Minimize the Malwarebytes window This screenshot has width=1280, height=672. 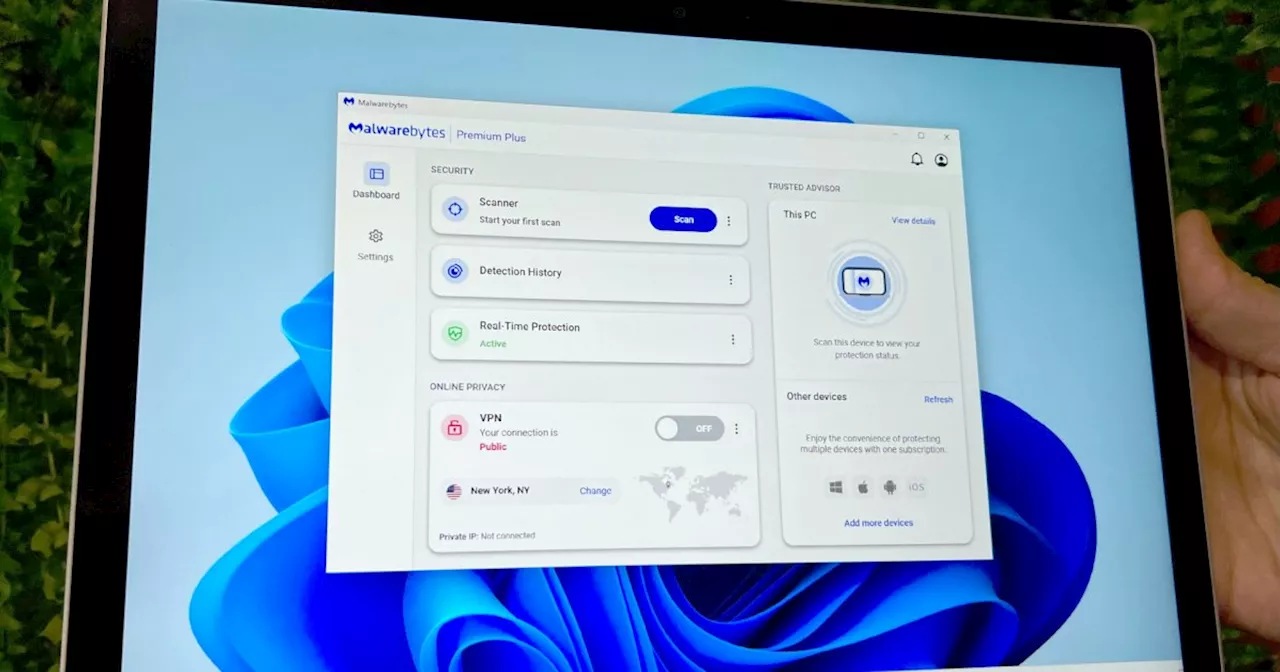896,134
